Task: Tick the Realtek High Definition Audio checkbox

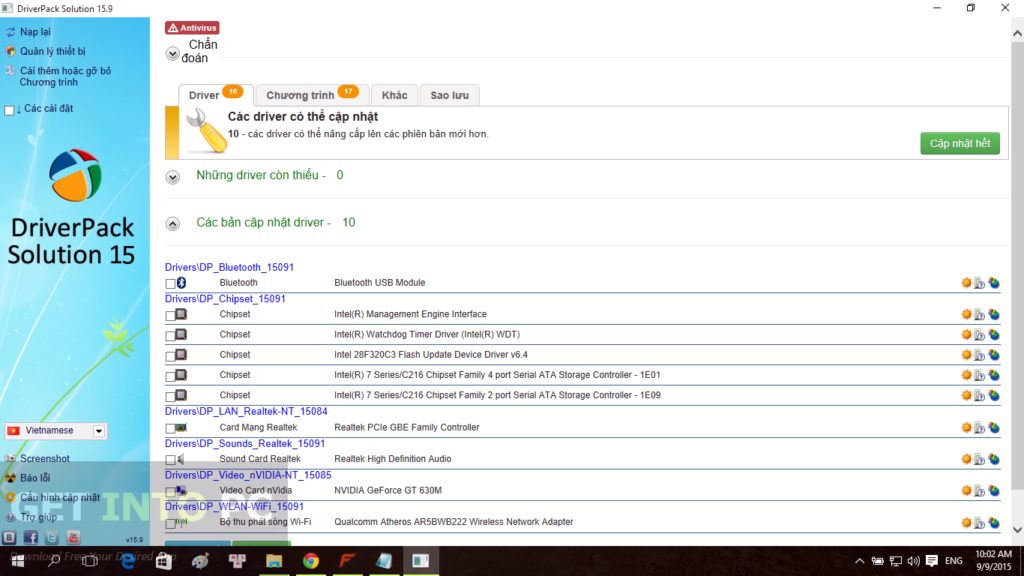Action: pos(170,460)
